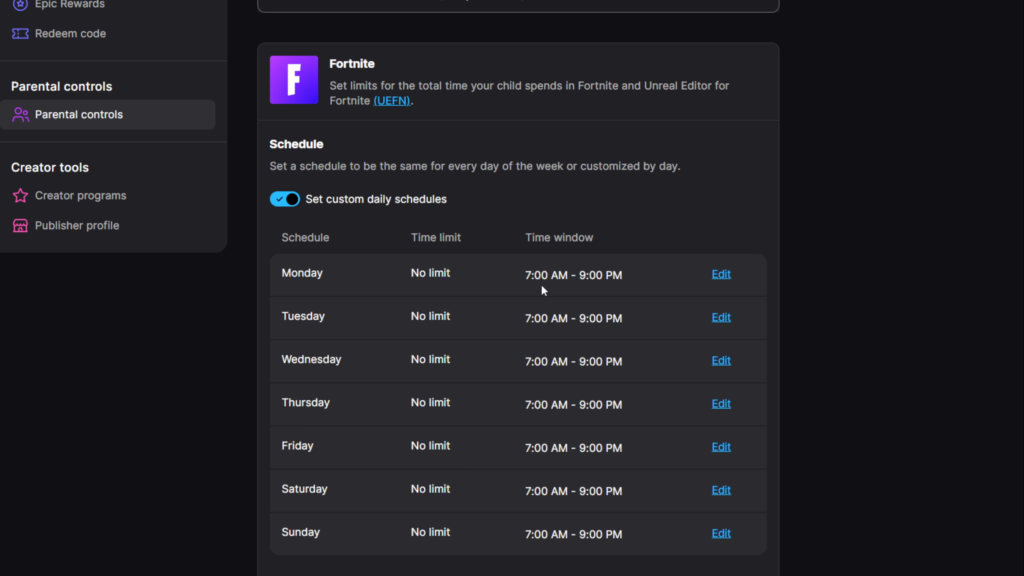Viewport: 1024px width, 576px height.
Task: Click the Fortnite logo thumbnail
Action: [x=294, y=80]
